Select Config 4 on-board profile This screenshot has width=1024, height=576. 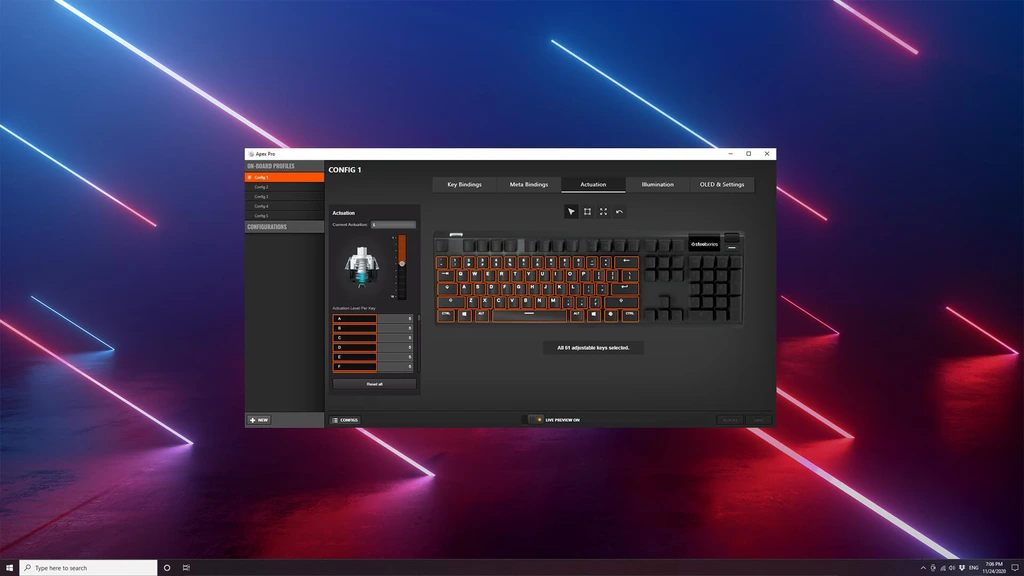[x=262, y=206]
